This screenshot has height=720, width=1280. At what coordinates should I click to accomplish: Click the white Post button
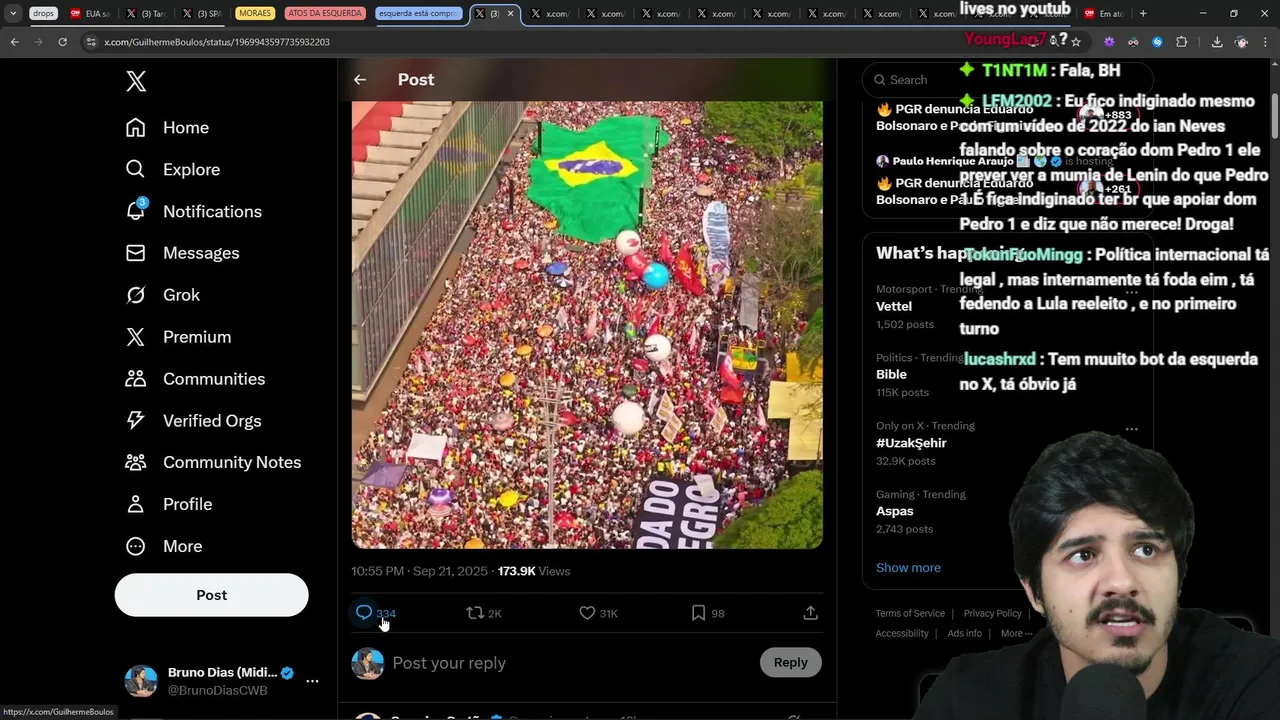pyautogui.click(x=211, y=595)
